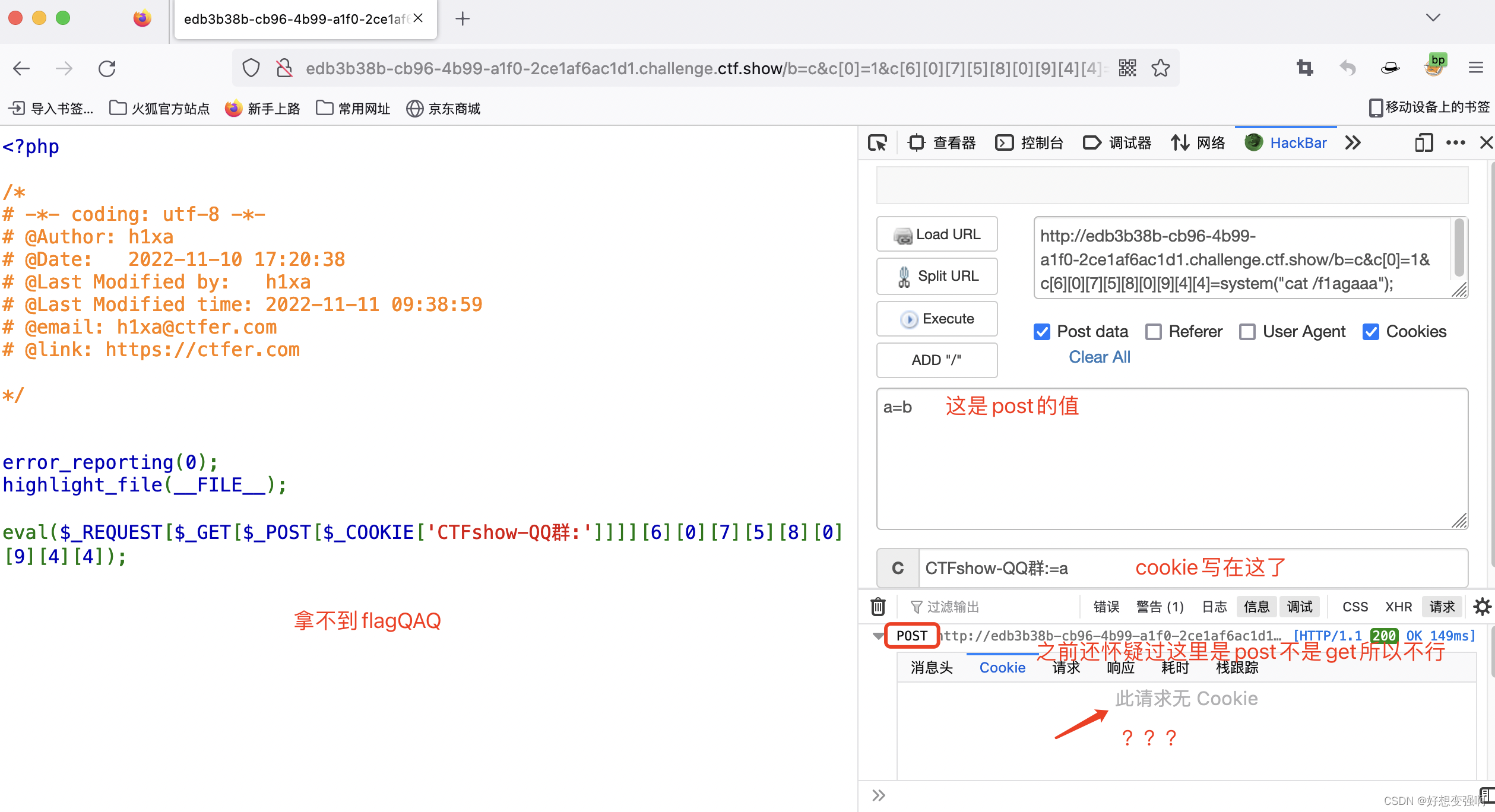Open console settings gear icon
The image size is (1495, 812).
tap(1483, 607)
